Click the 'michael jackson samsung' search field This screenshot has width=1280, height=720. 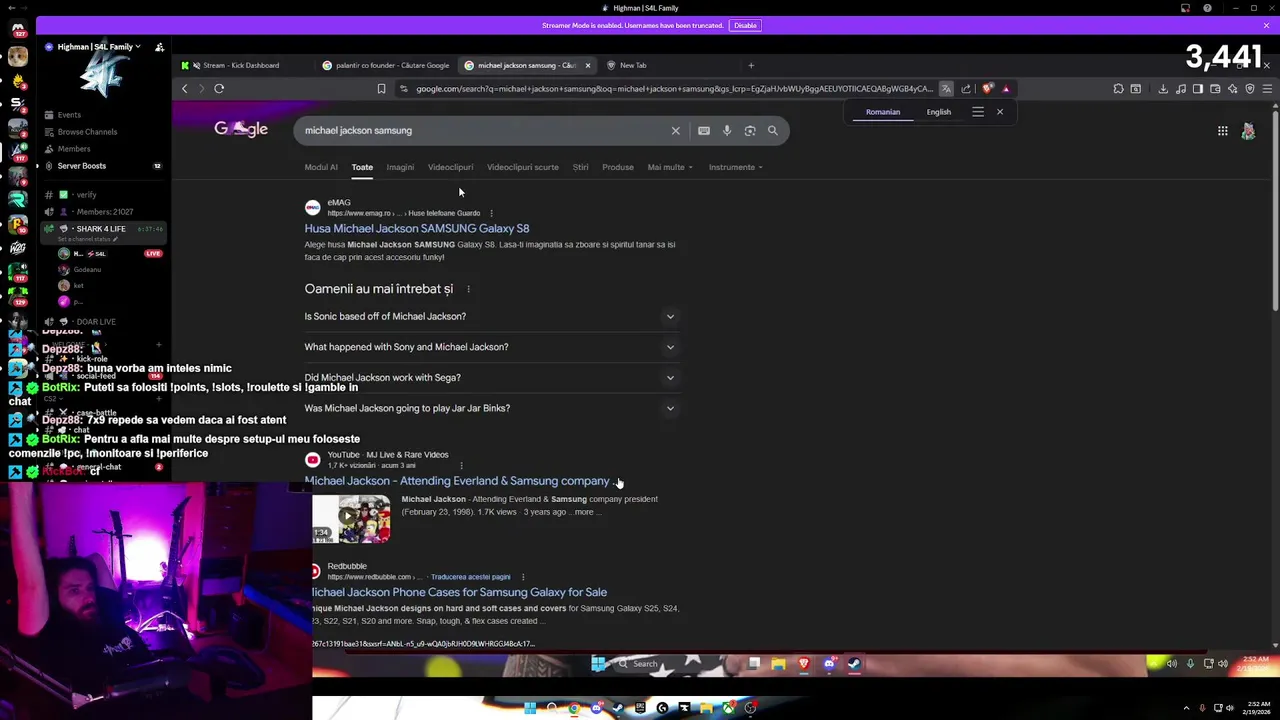480,130
